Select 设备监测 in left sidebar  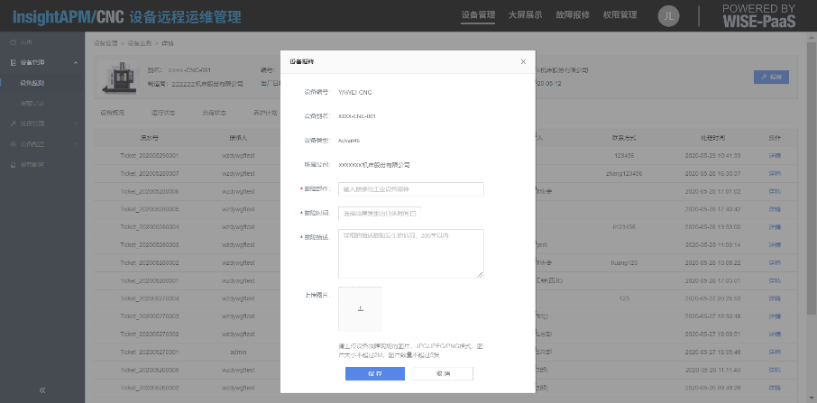click(33, 83)
